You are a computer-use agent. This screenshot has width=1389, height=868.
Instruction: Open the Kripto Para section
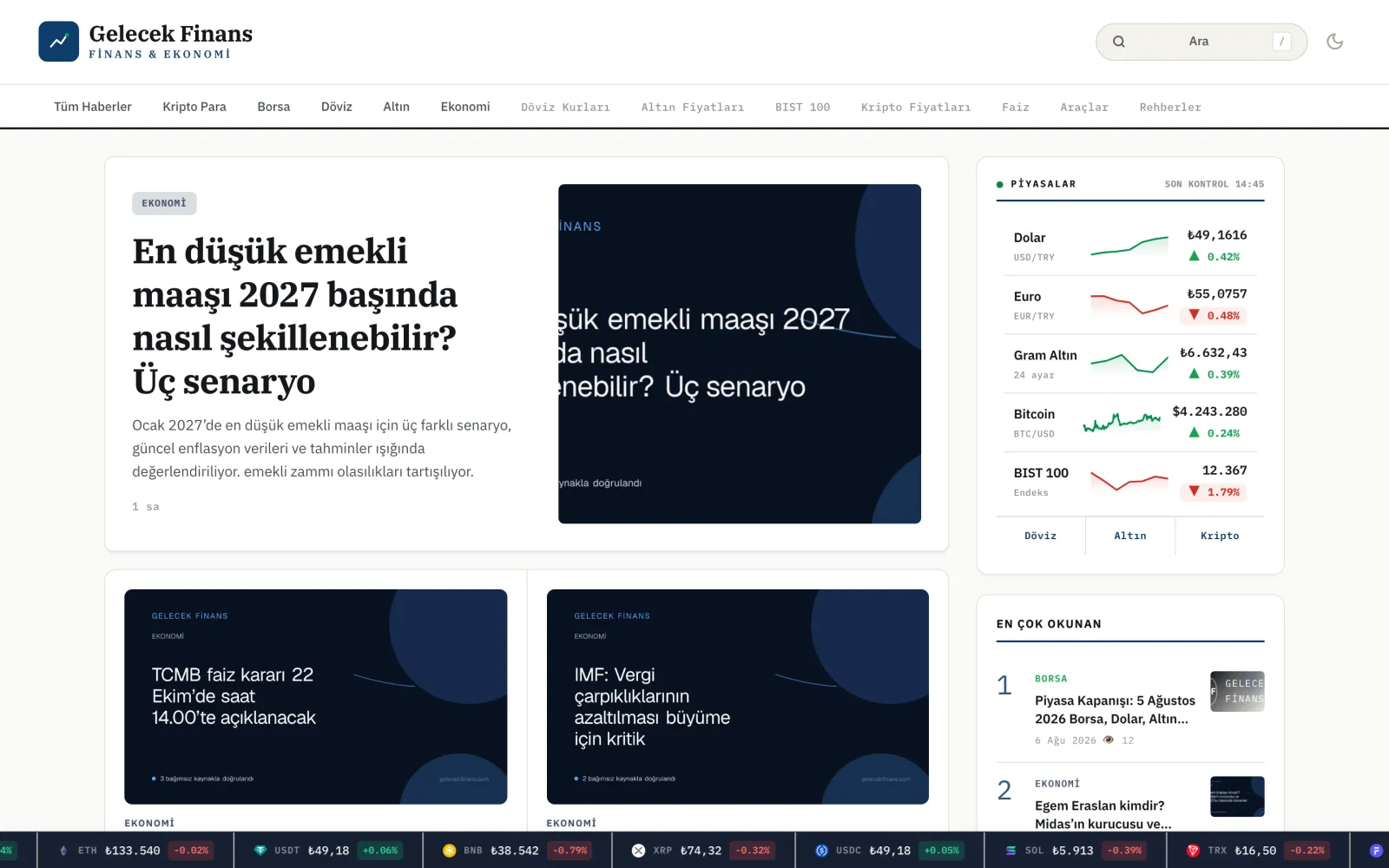[194, 107]
